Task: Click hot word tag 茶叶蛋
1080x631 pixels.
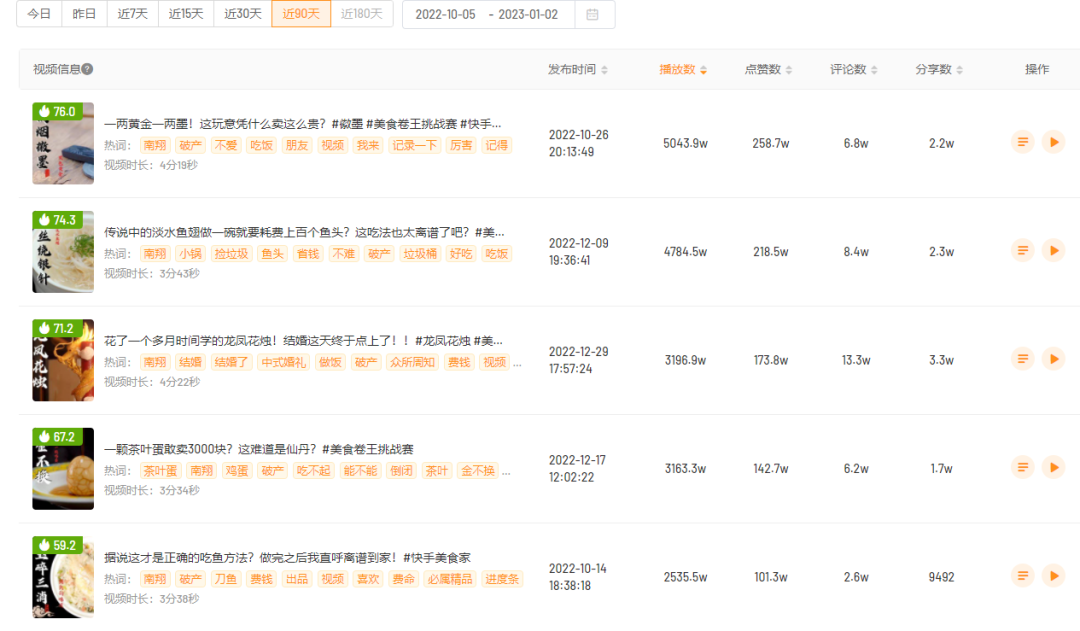Action: tap(160, 470)
